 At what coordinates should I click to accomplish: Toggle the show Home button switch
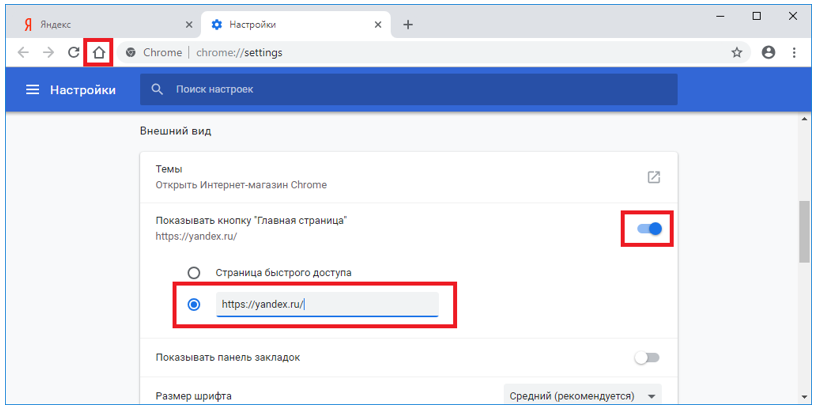tap(649, 228)
